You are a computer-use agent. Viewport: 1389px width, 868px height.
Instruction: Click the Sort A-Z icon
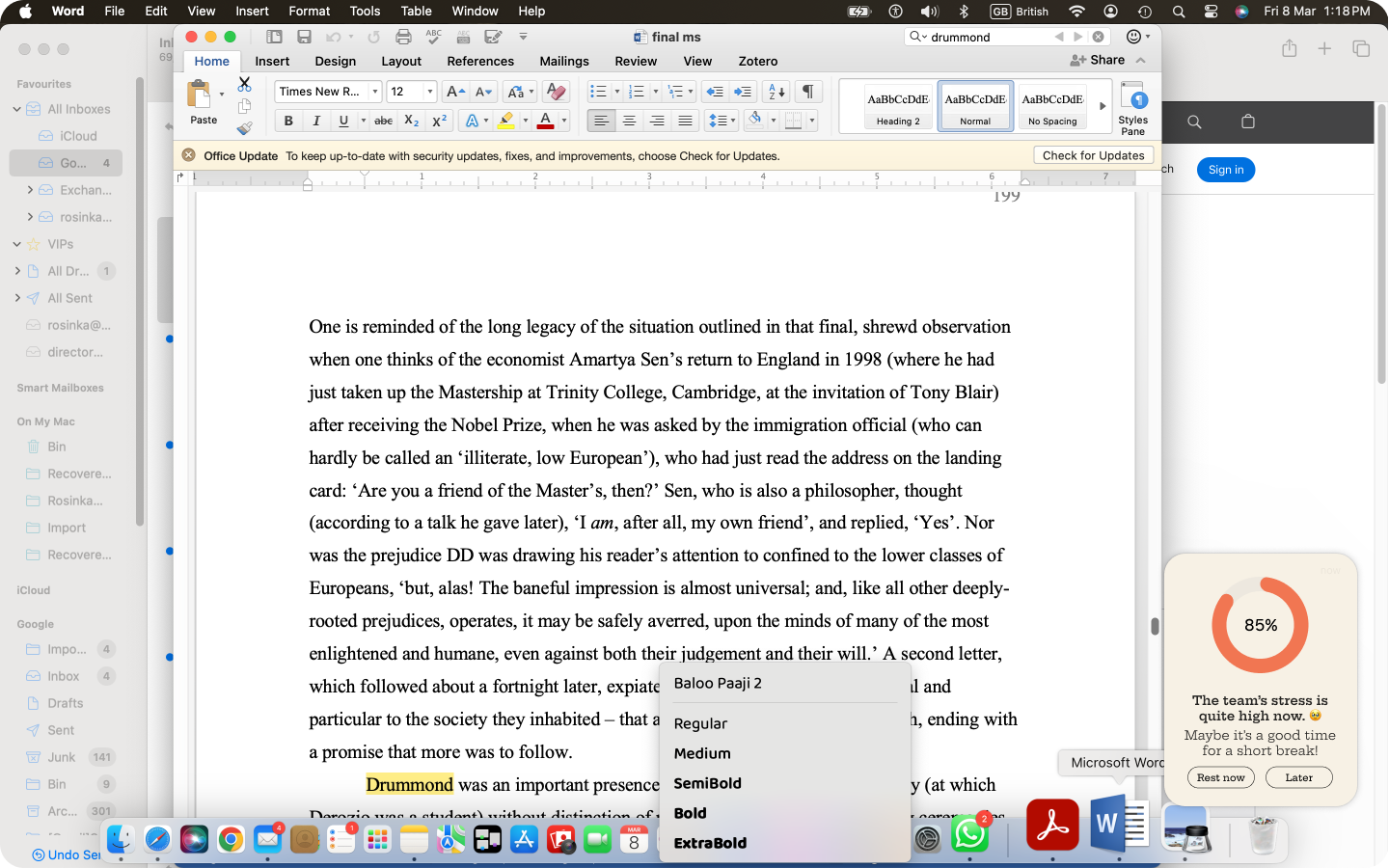pos(776,92)
